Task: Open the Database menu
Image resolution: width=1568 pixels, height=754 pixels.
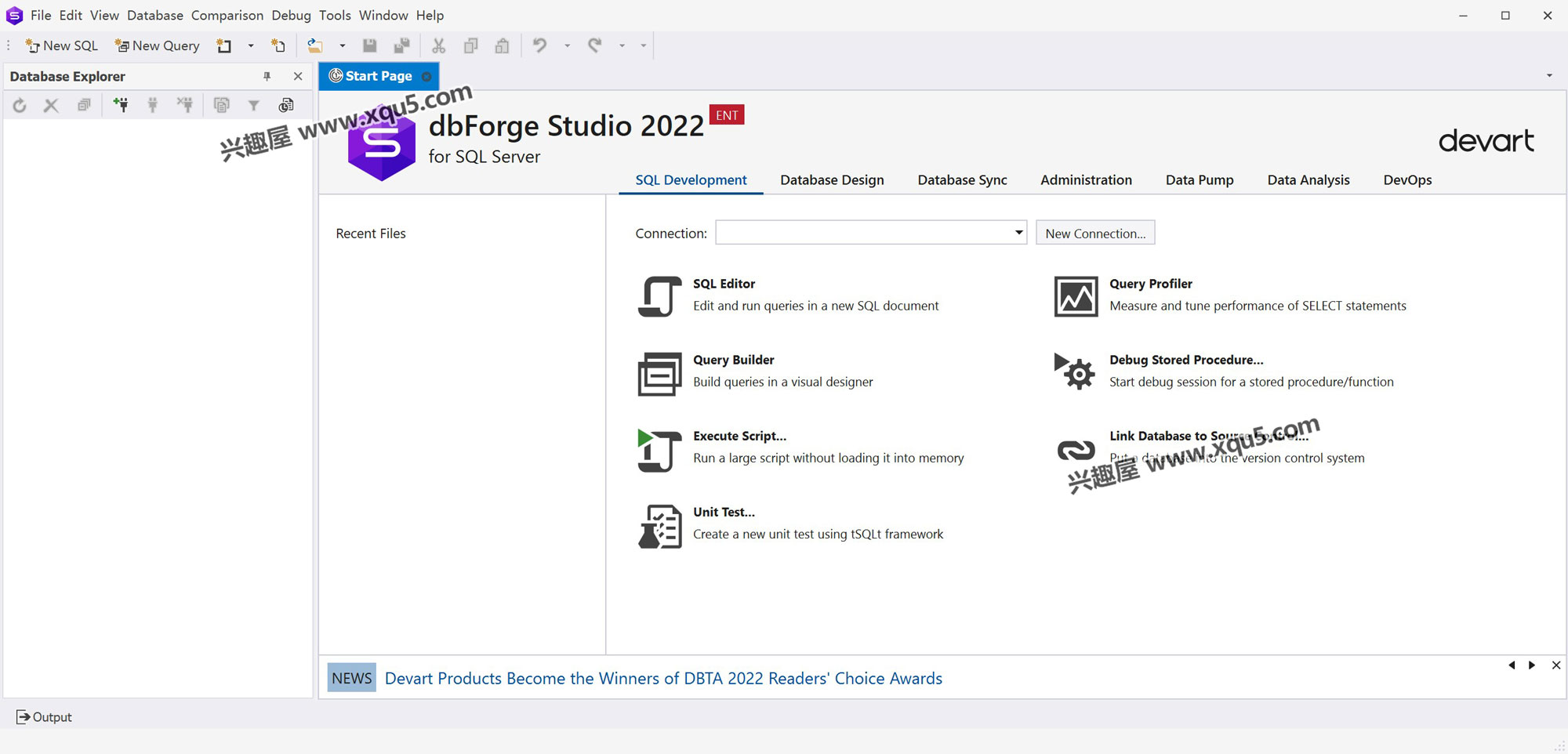Action: (x=155, y=15)
